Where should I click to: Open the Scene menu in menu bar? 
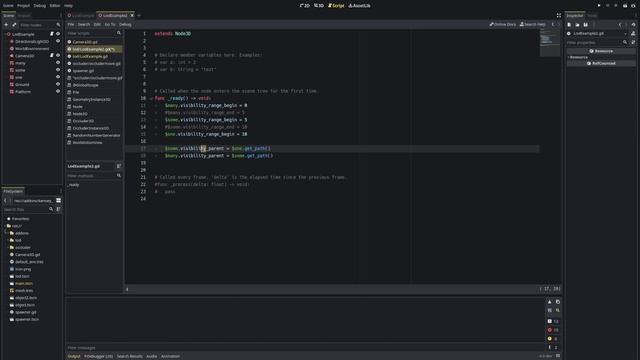8,6
